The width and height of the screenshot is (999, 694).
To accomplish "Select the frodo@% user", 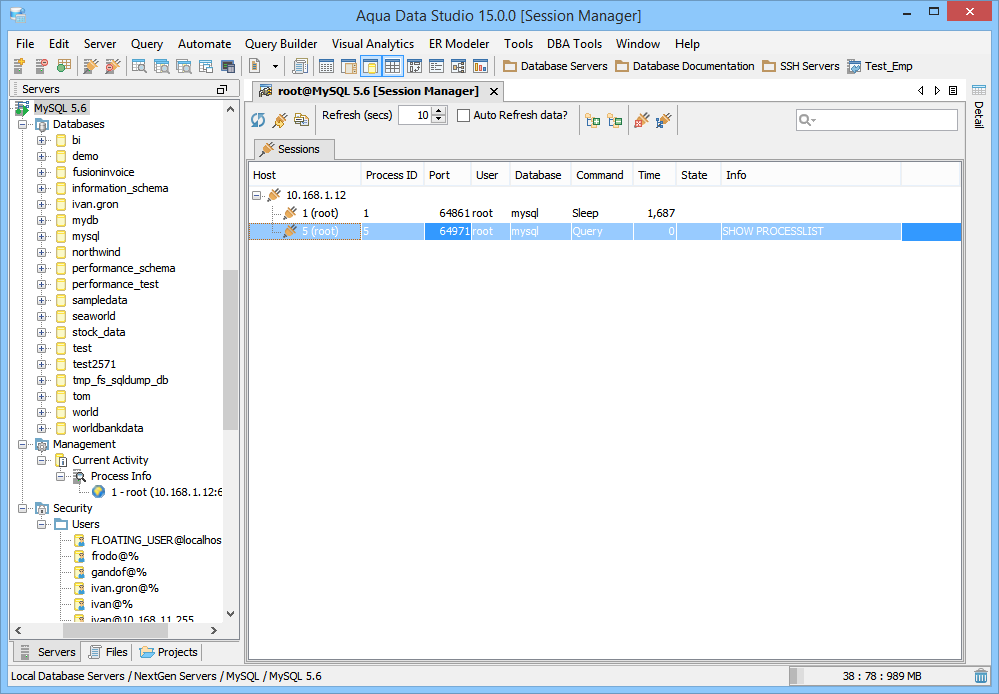I will (115, 556).
